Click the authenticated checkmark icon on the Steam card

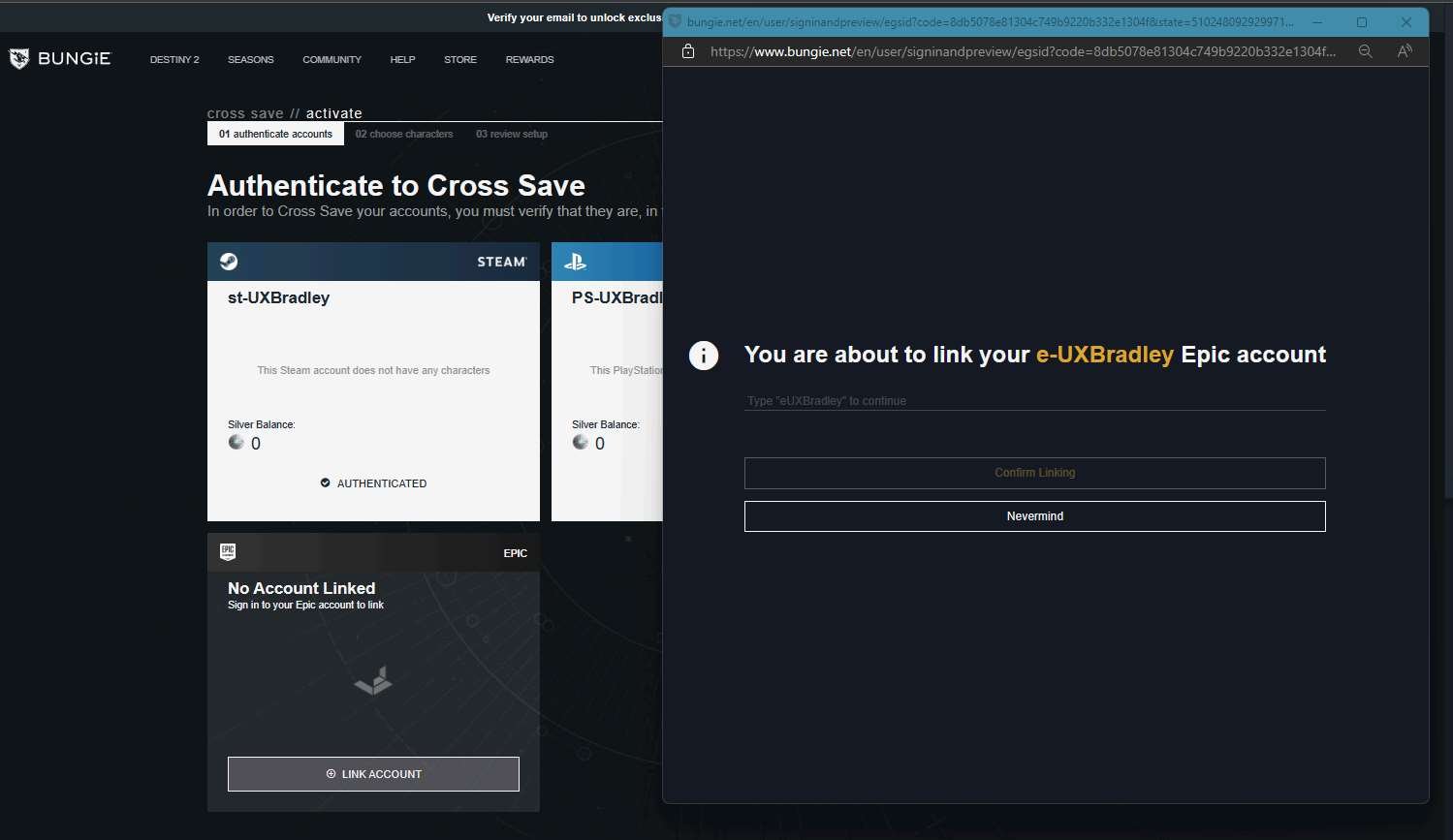[x=326, y=482]
